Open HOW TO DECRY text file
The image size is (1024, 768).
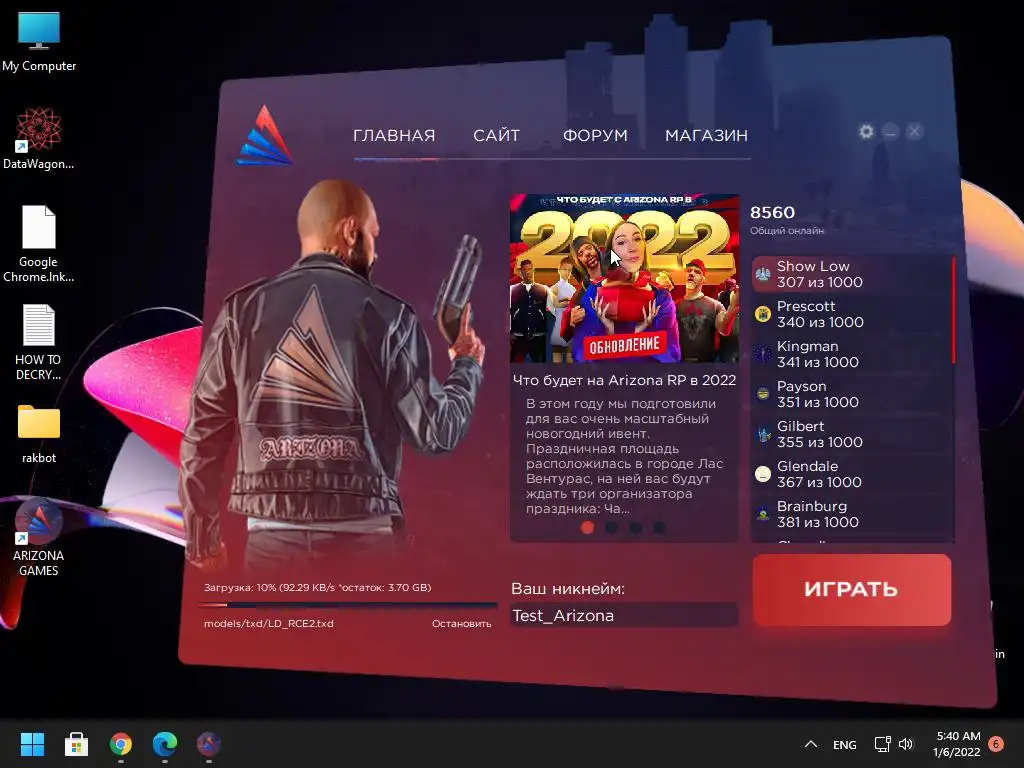point(39,343)
